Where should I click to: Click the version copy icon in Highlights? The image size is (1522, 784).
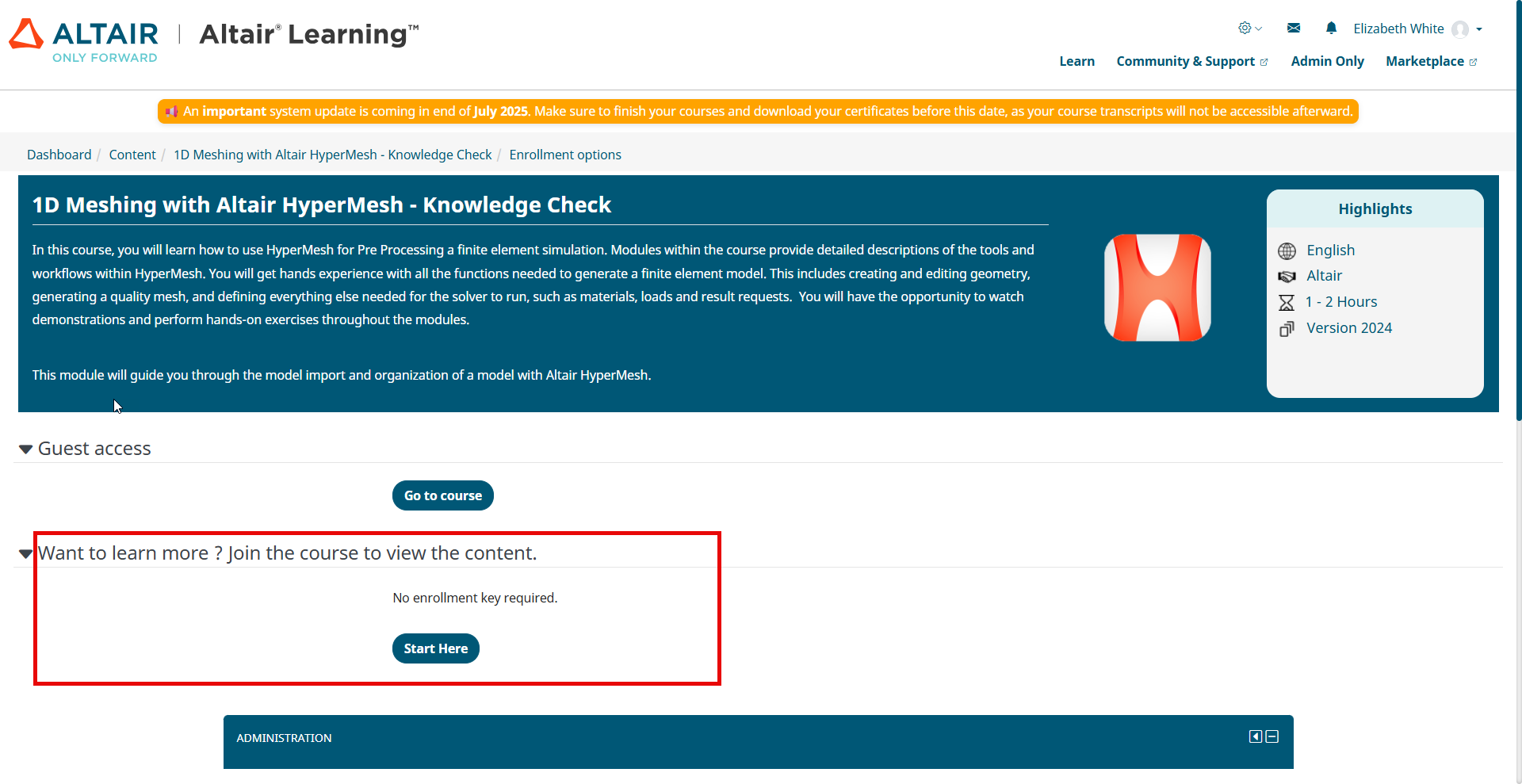tap(1287, 329)
